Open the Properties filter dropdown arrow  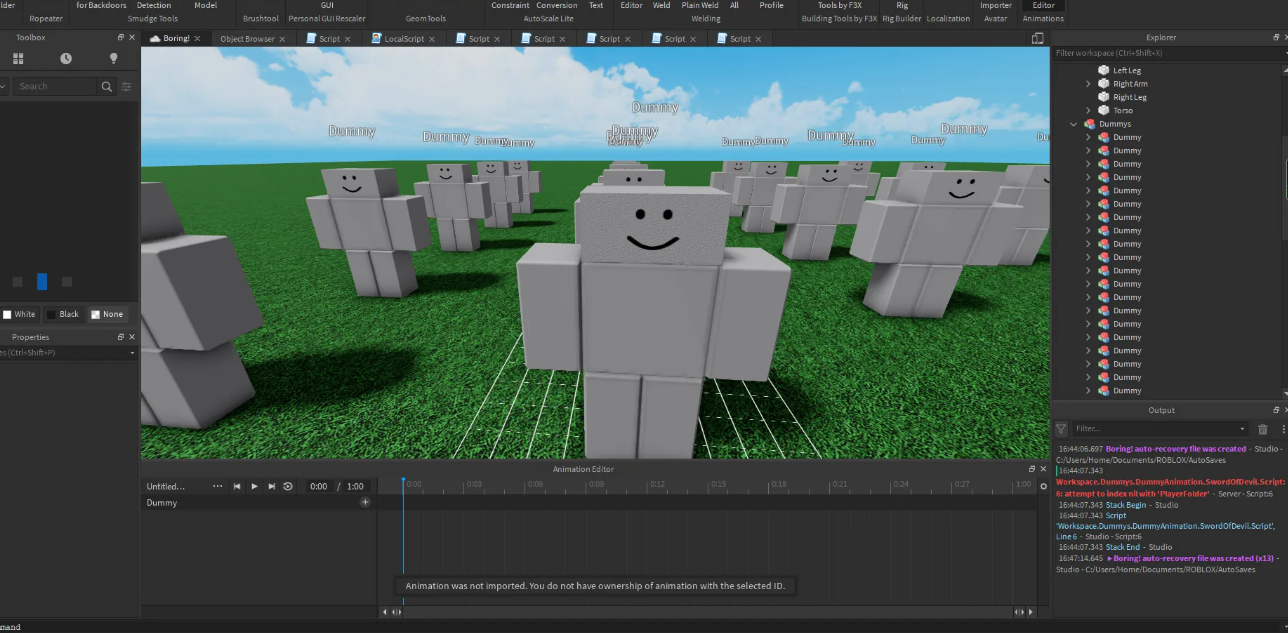click(132, 353)
